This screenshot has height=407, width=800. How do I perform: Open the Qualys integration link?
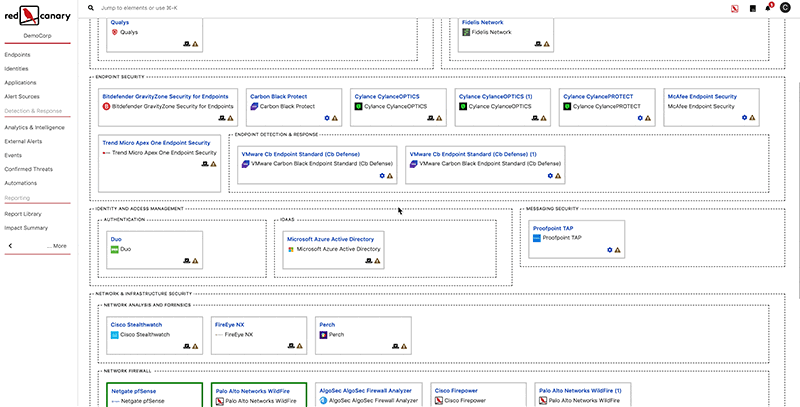[120, 22]
